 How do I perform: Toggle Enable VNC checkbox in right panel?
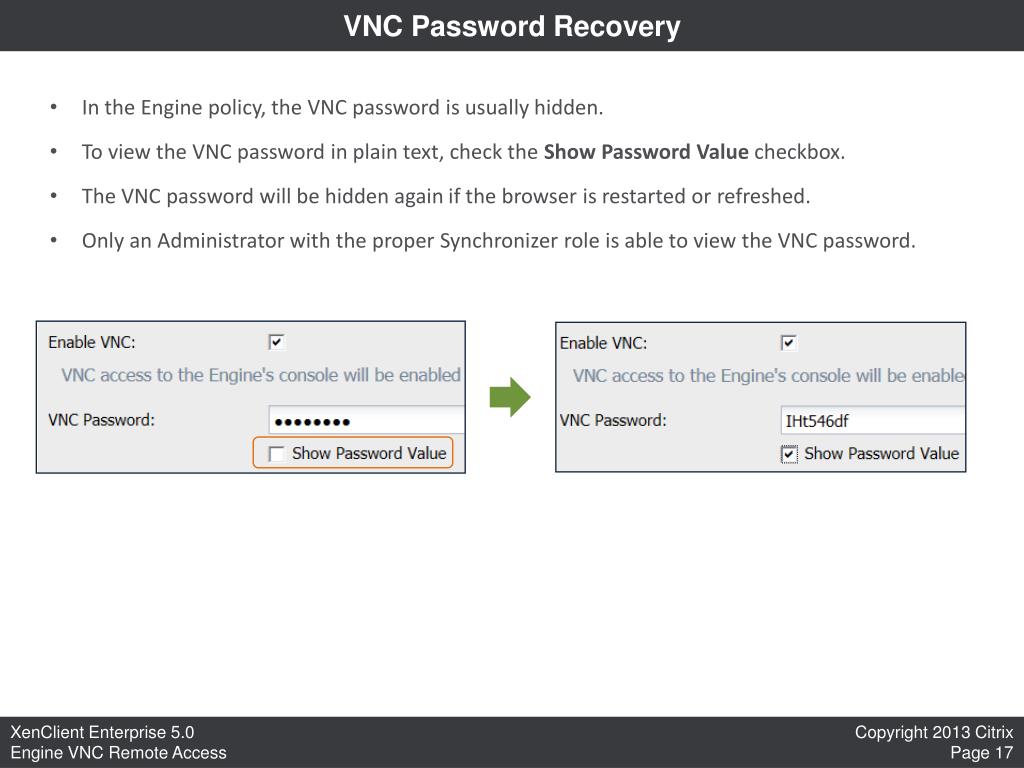click(788, 343)
